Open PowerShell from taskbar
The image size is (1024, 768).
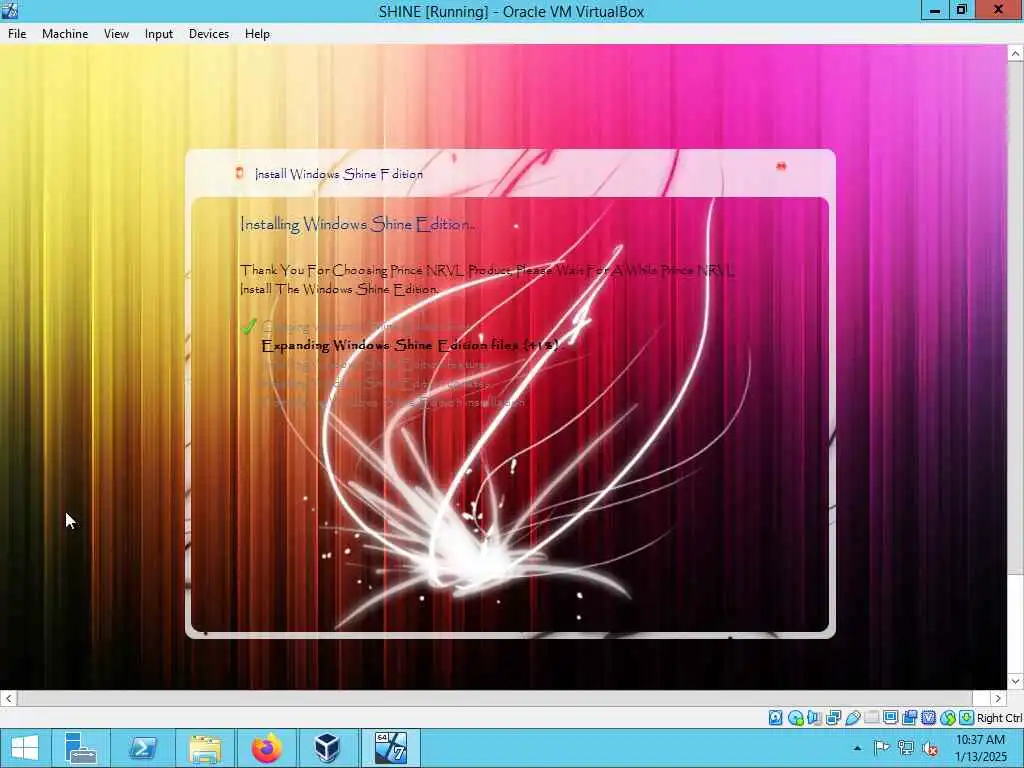coord(142,748)
